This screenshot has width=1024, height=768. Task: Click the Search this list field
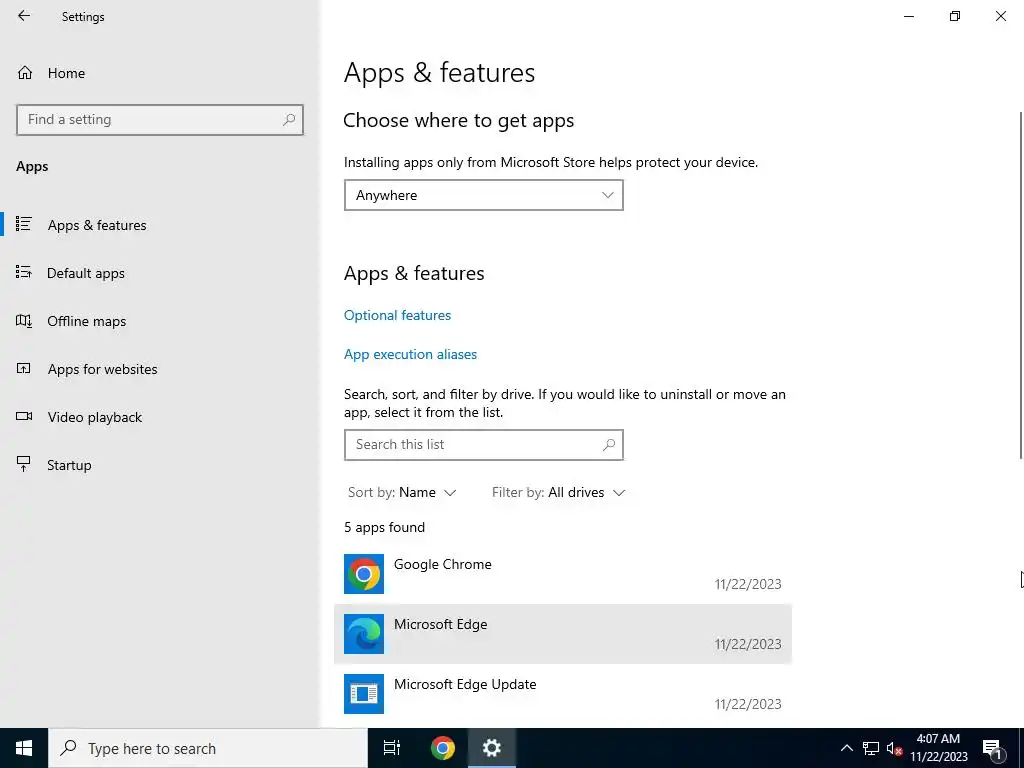tap(484, 445)
